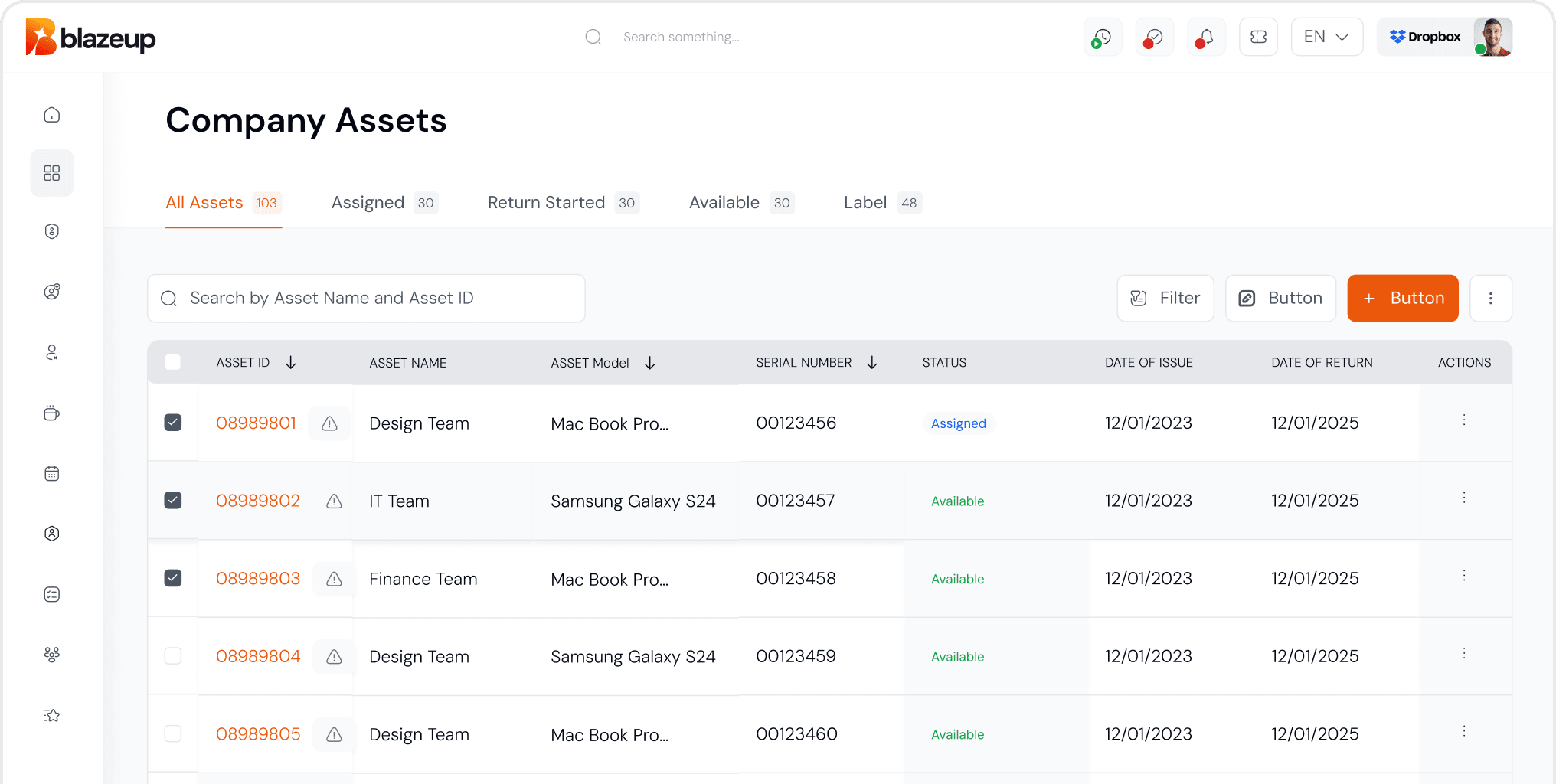The width and height of the screenshot is (1556, 784).
Task: Check the checkbox for asset 08989804
Action: click(x=173, y=656)
